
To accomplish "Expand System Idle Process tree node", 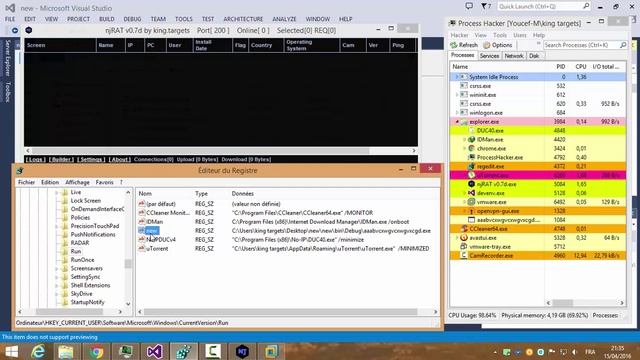I will pos(457,77).
